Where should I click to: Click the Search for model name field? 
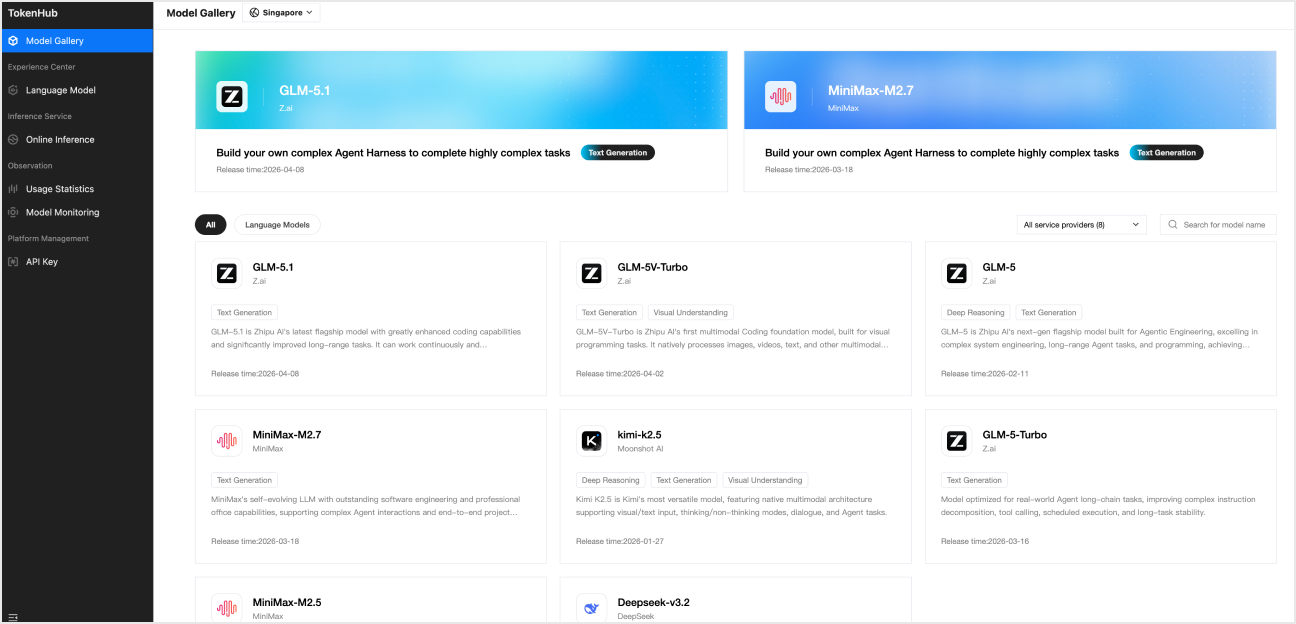(1218, 225)
